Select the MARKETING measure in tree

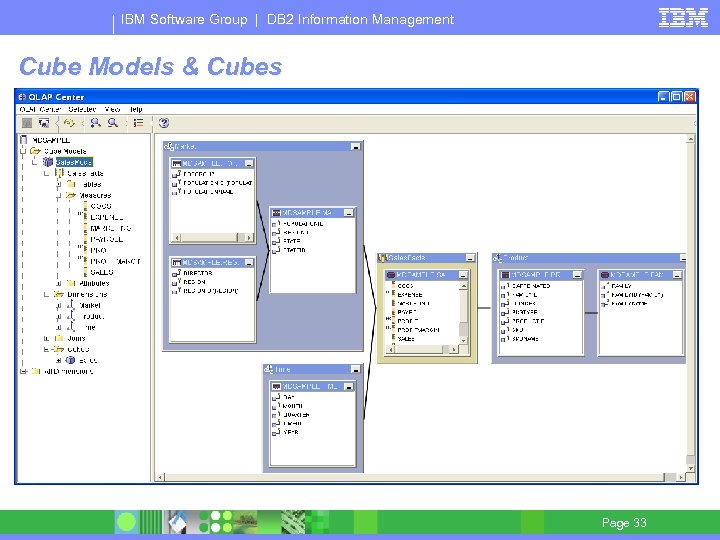(111, 228)
